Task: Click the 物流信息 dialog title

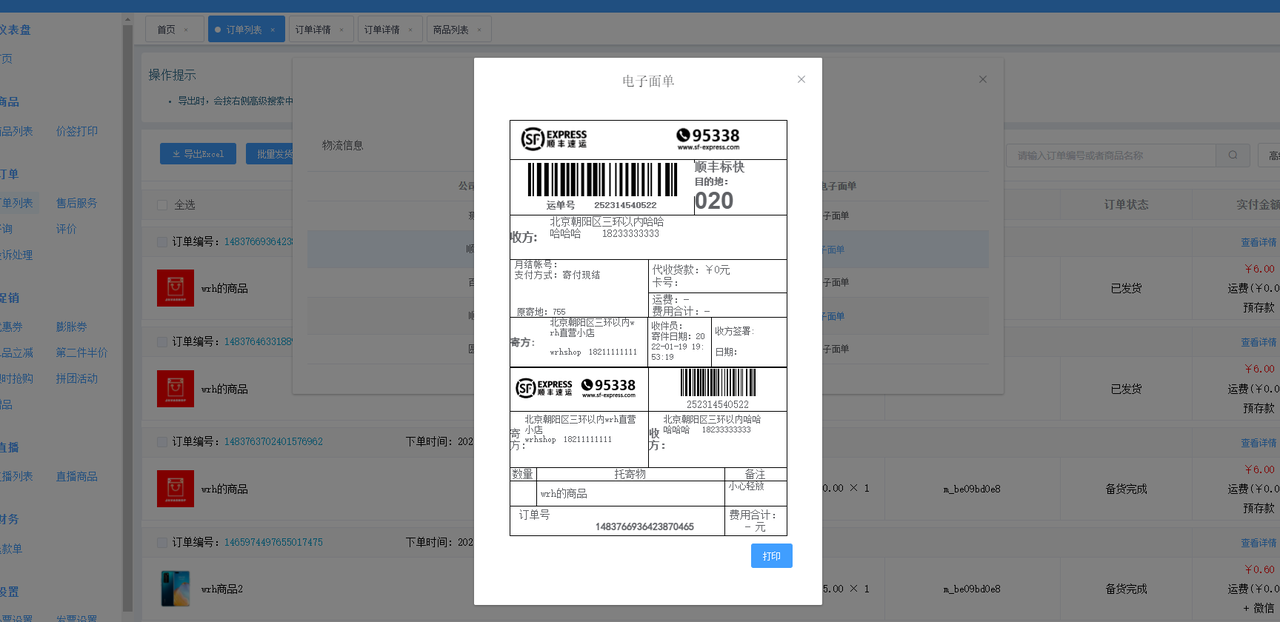Action: tap(342, 145)
